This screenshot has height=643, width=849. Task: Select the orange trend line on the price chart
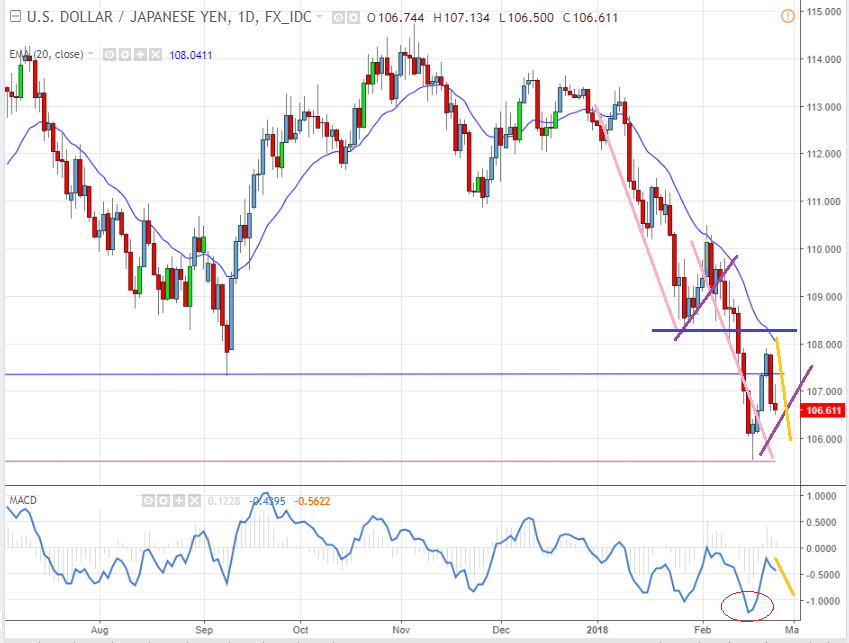[783, 389]
